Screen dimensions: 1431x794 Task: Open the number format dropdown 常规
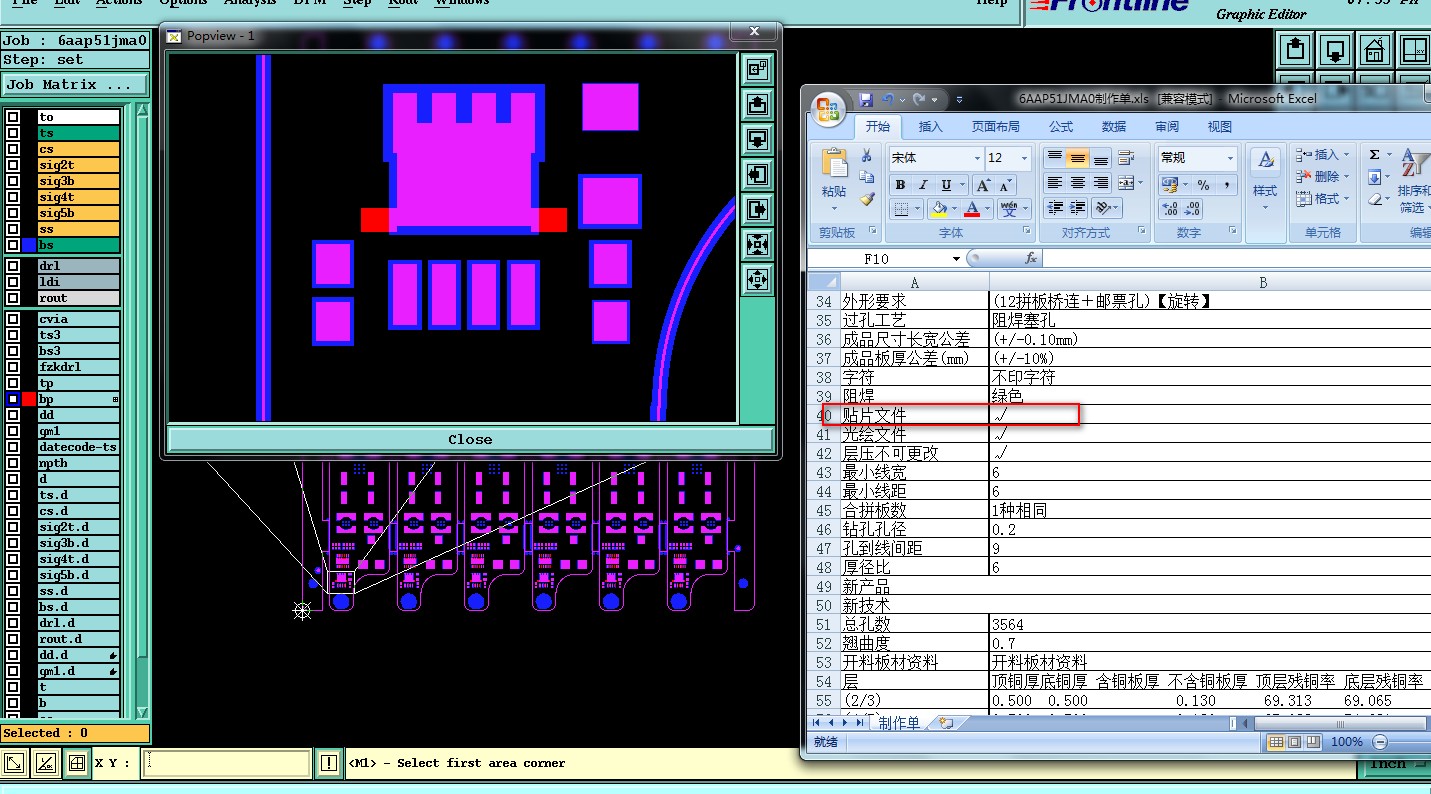tap(1231, 158)
